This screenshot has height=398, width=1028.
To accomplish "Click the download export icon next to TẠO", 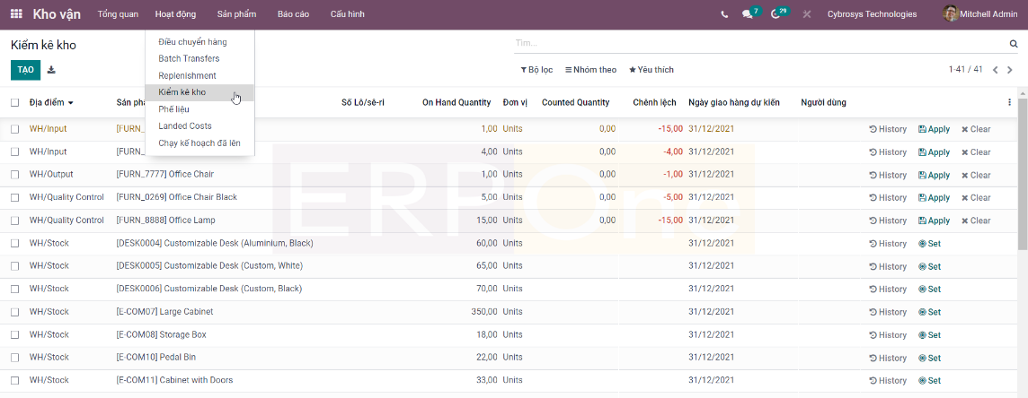I will [x=52, y=70].
